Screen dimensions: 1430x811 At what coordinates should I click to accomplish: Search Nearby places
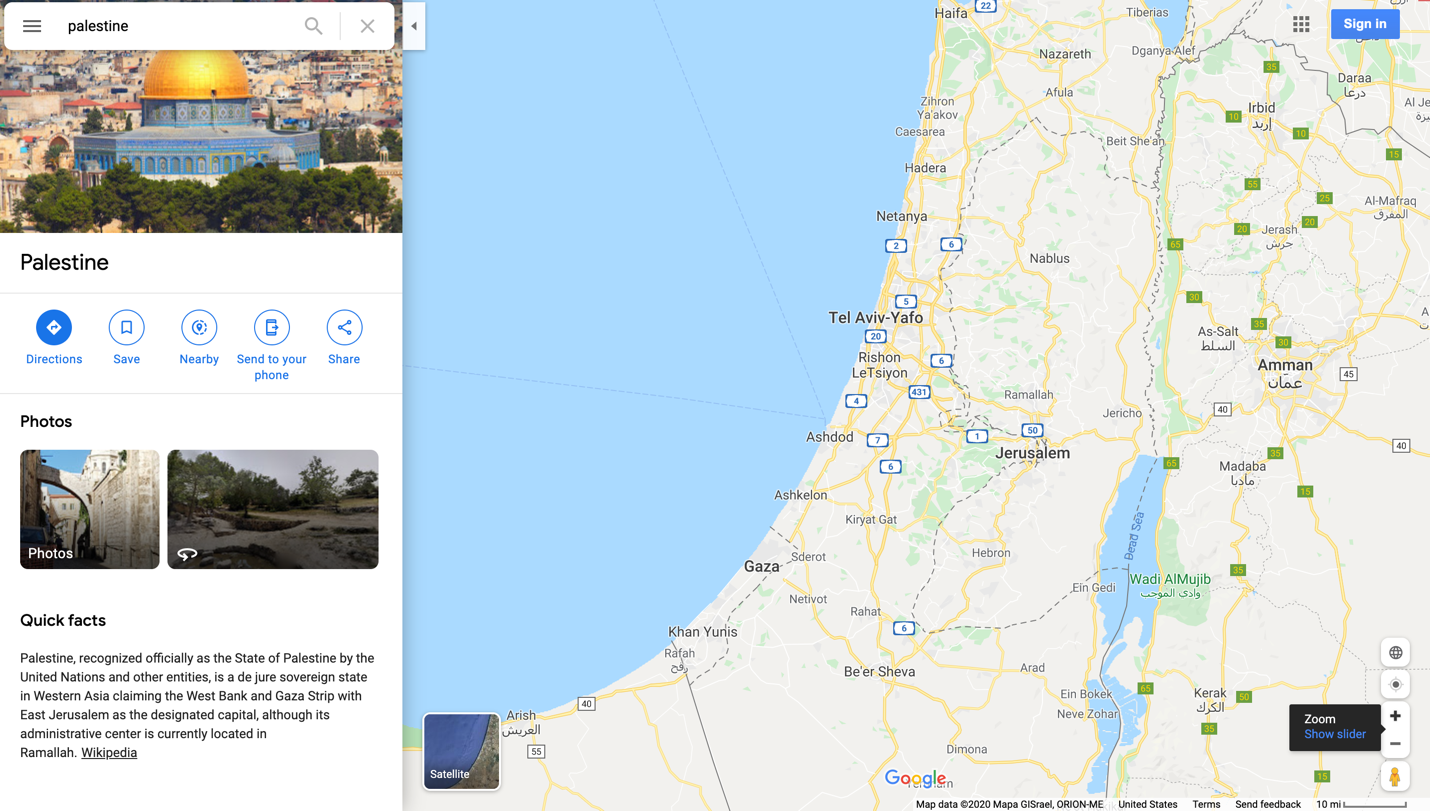199,339
